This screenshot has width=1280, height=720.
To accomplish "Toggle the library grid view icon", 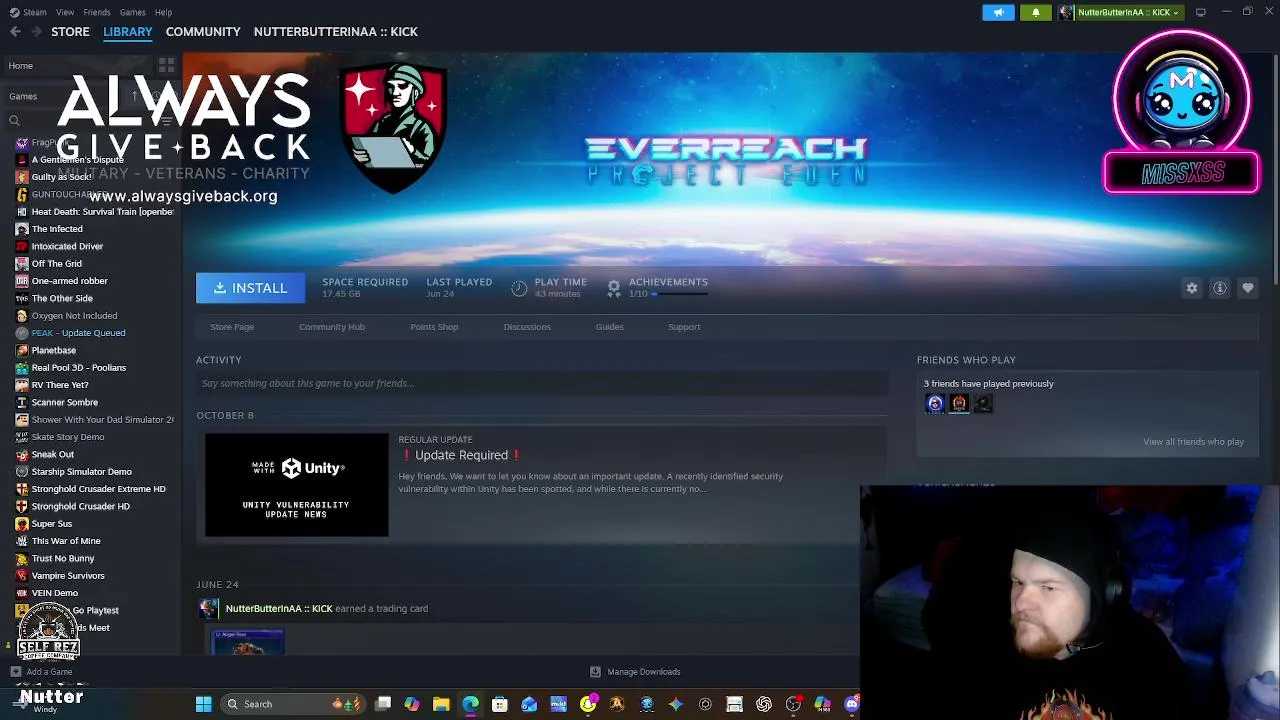I will pyautogui.click(x=166, y=65).
